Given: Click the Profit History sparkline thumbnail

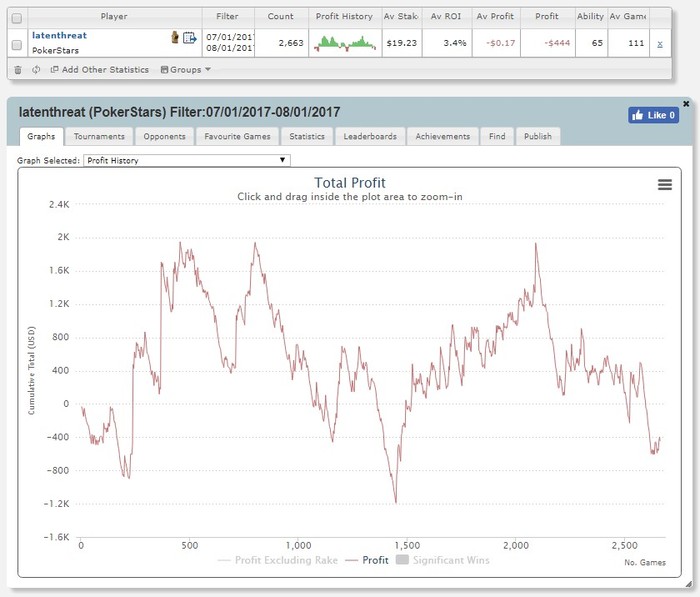Looking at the screenshot, I should pos(345,43).
